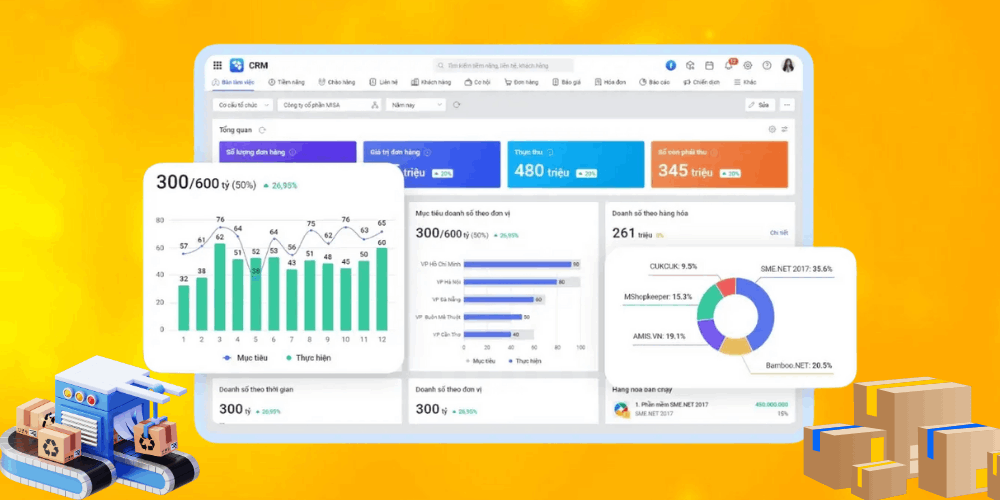The height and width of the screenshot is (500, 1000).
Task: Open the notifications bell icon
Action: (x=728, y=65)
